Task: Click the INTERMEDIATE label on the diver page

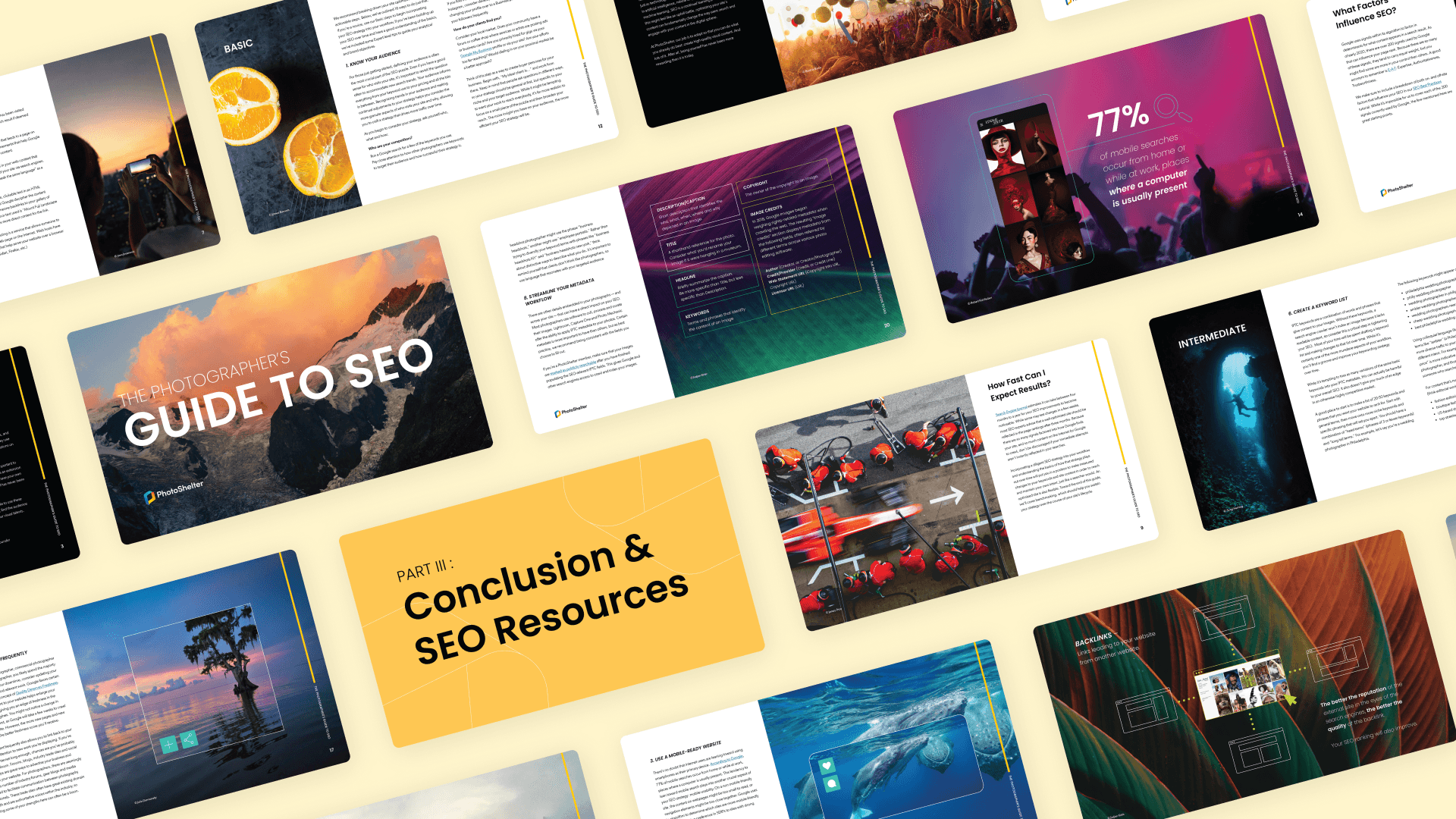Action: coord(1211,336)
